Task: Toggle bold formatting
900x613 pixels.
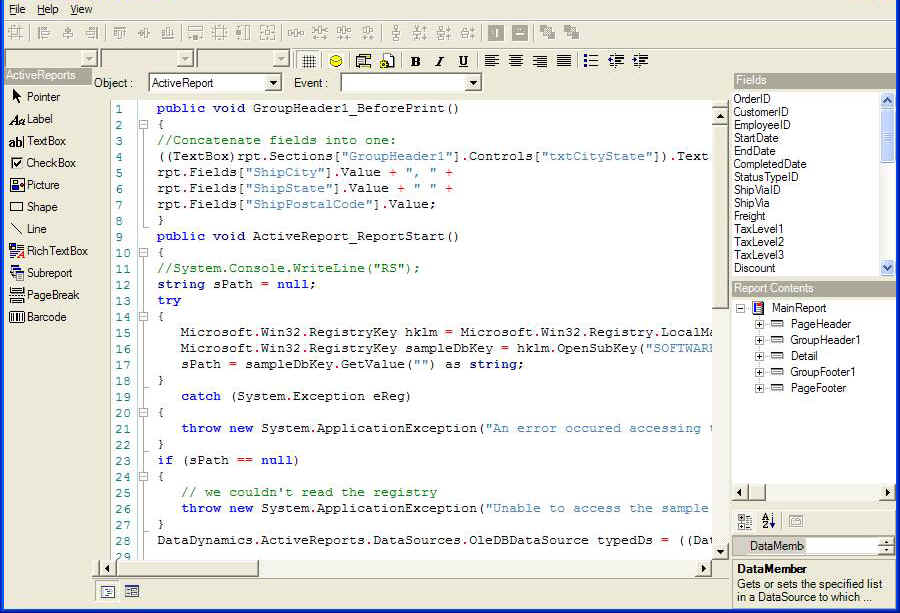Action: [416, 61]
